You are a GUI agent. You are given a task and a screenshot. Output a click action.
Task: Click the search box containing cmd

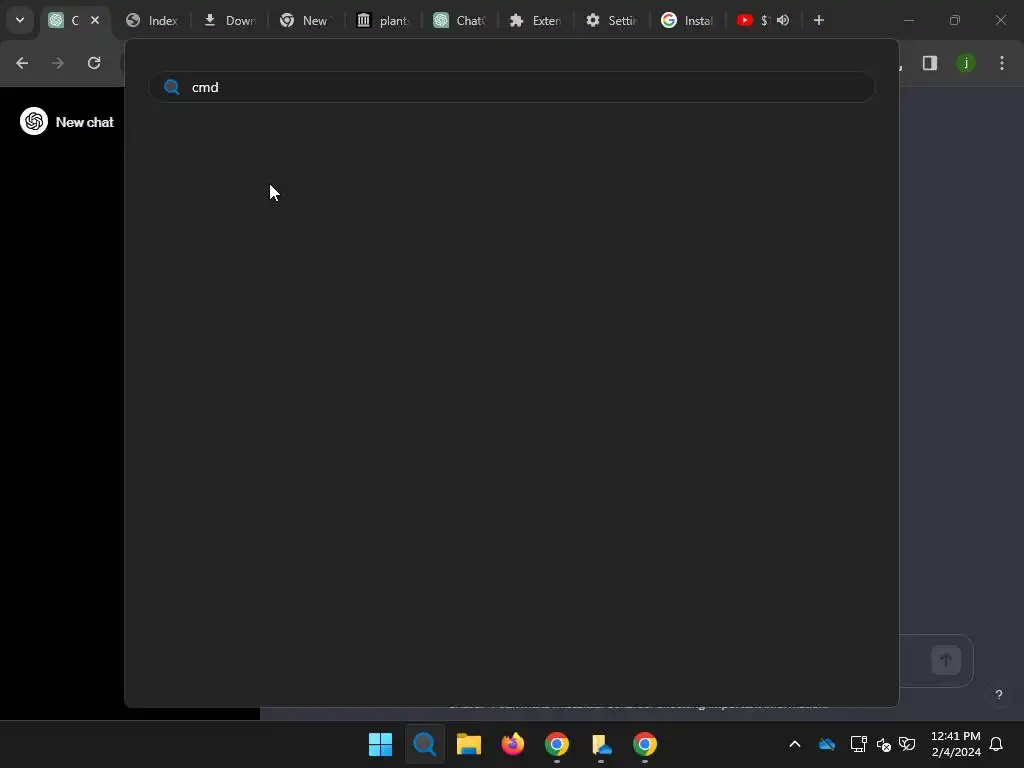511,87
